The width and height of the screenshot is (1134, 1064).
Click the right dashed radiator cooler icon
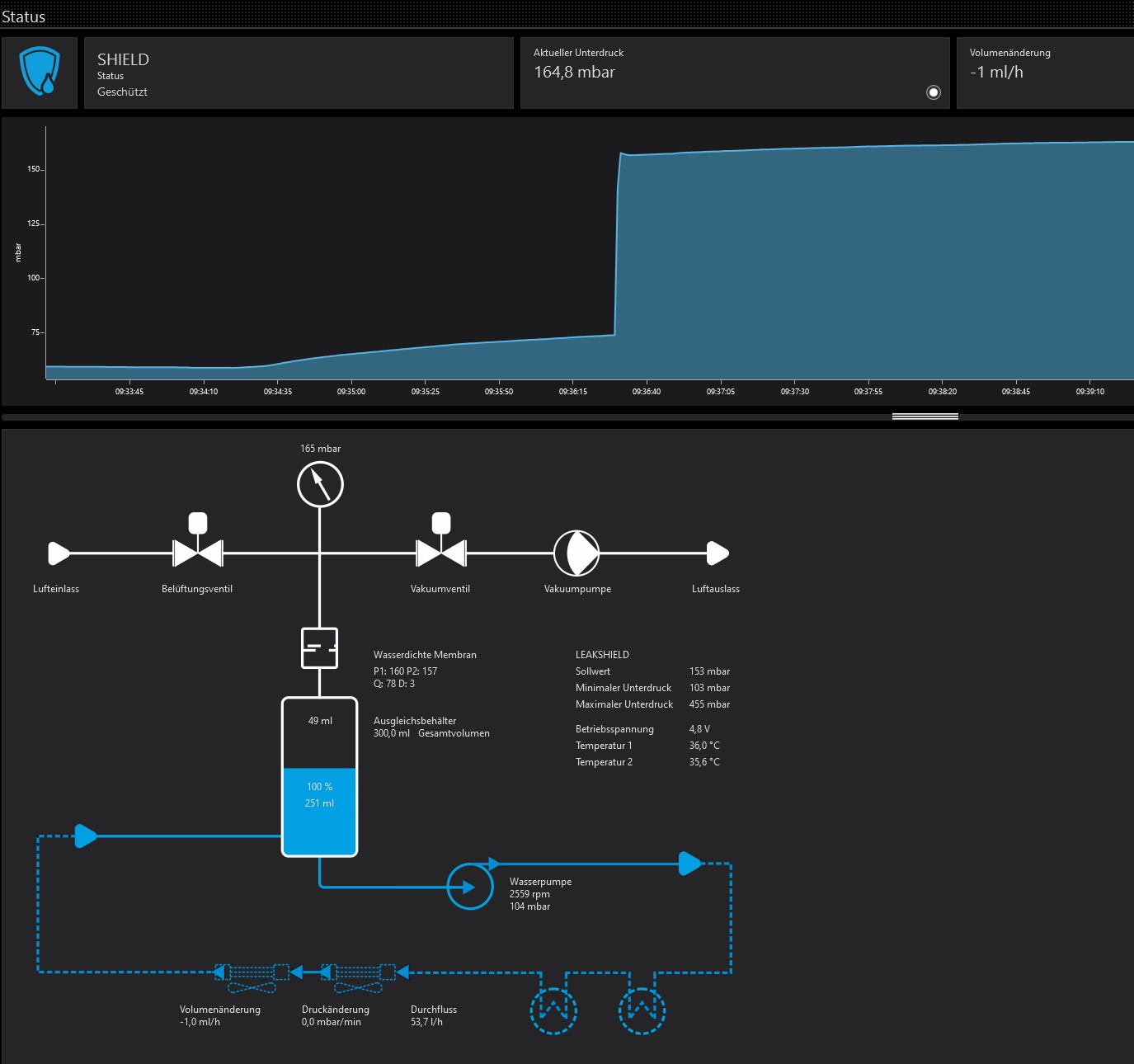pos(642,1010)
